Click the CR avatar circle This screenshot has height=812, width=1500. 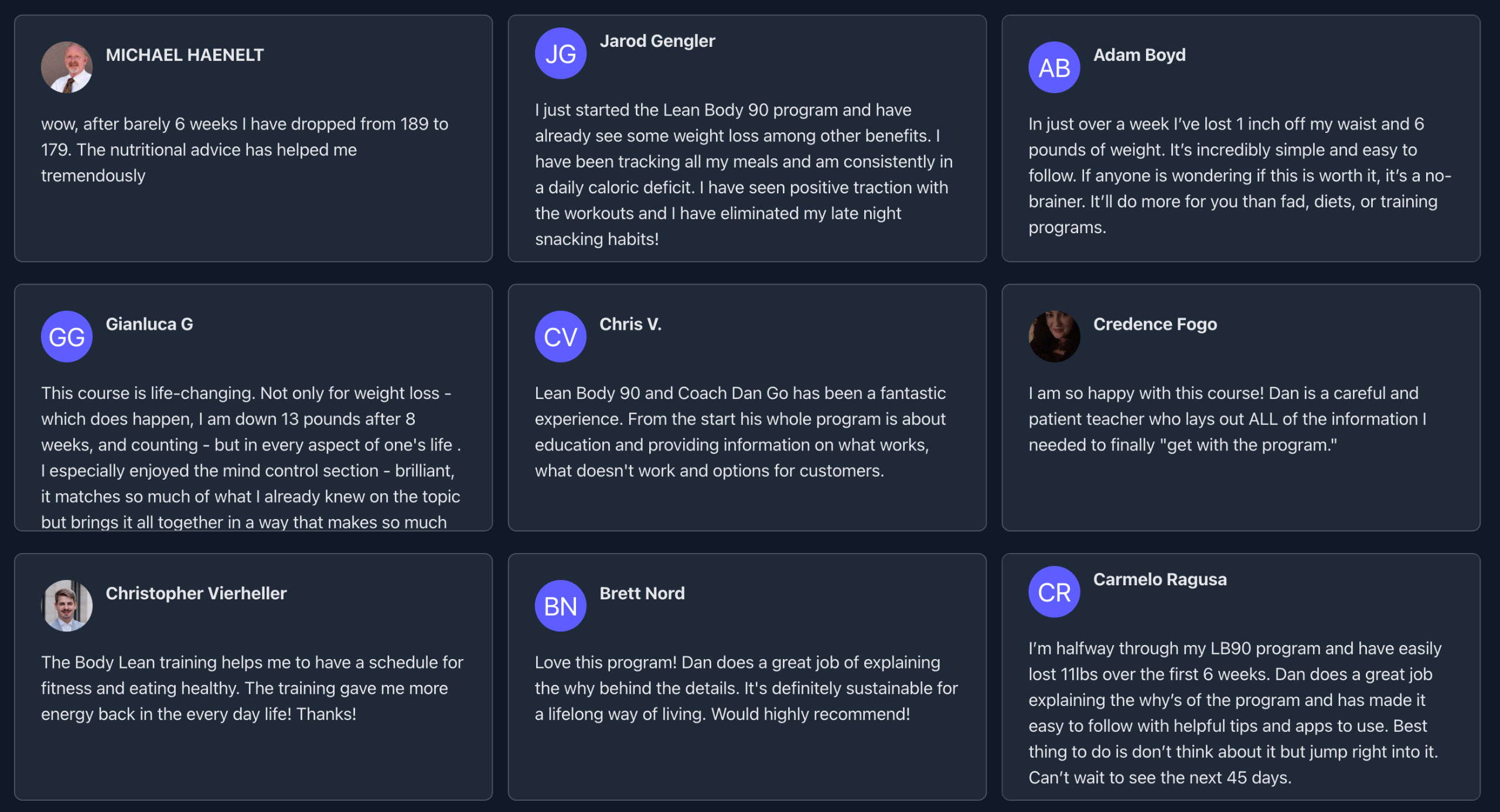(x=1054, y=592)
